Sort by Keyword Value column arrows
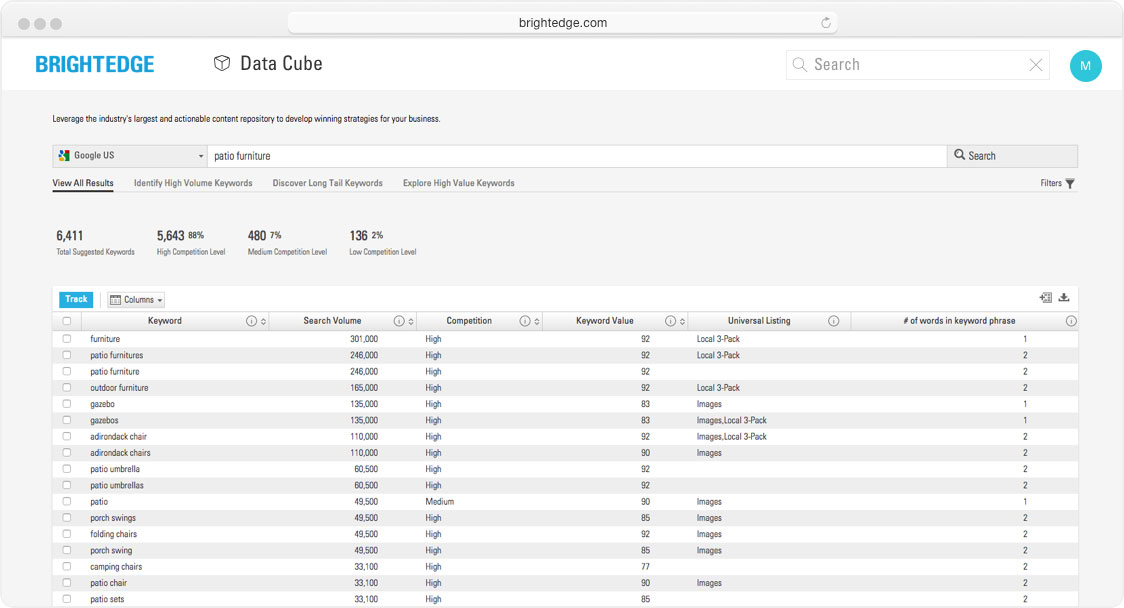Image resolution: width=1124 pixels, height=608 pixels. [x=683, y=321]
